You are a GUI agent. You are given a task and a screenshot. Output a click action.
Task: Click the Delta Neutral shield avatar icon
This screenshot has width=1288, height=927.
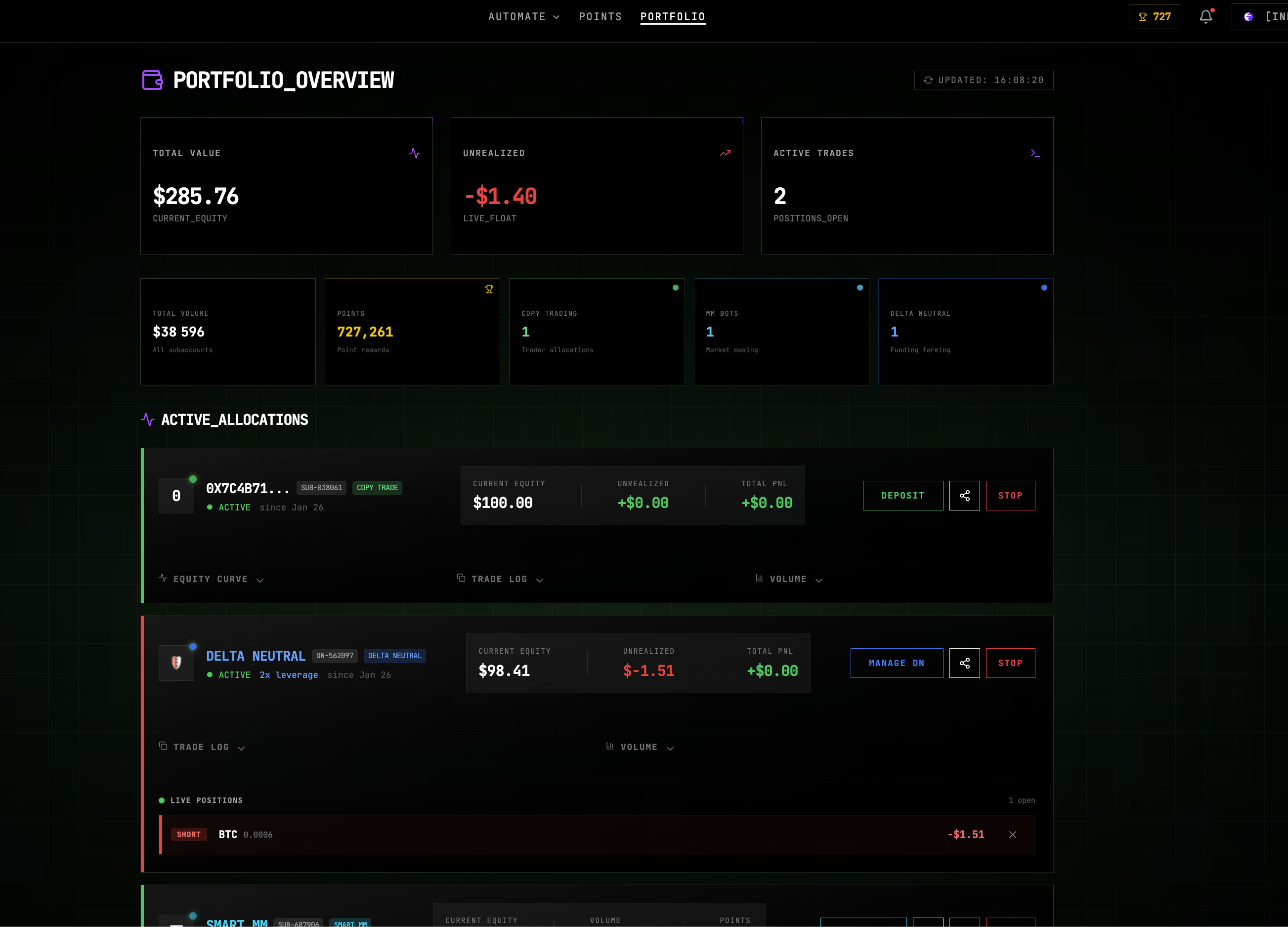pos(176,663)
